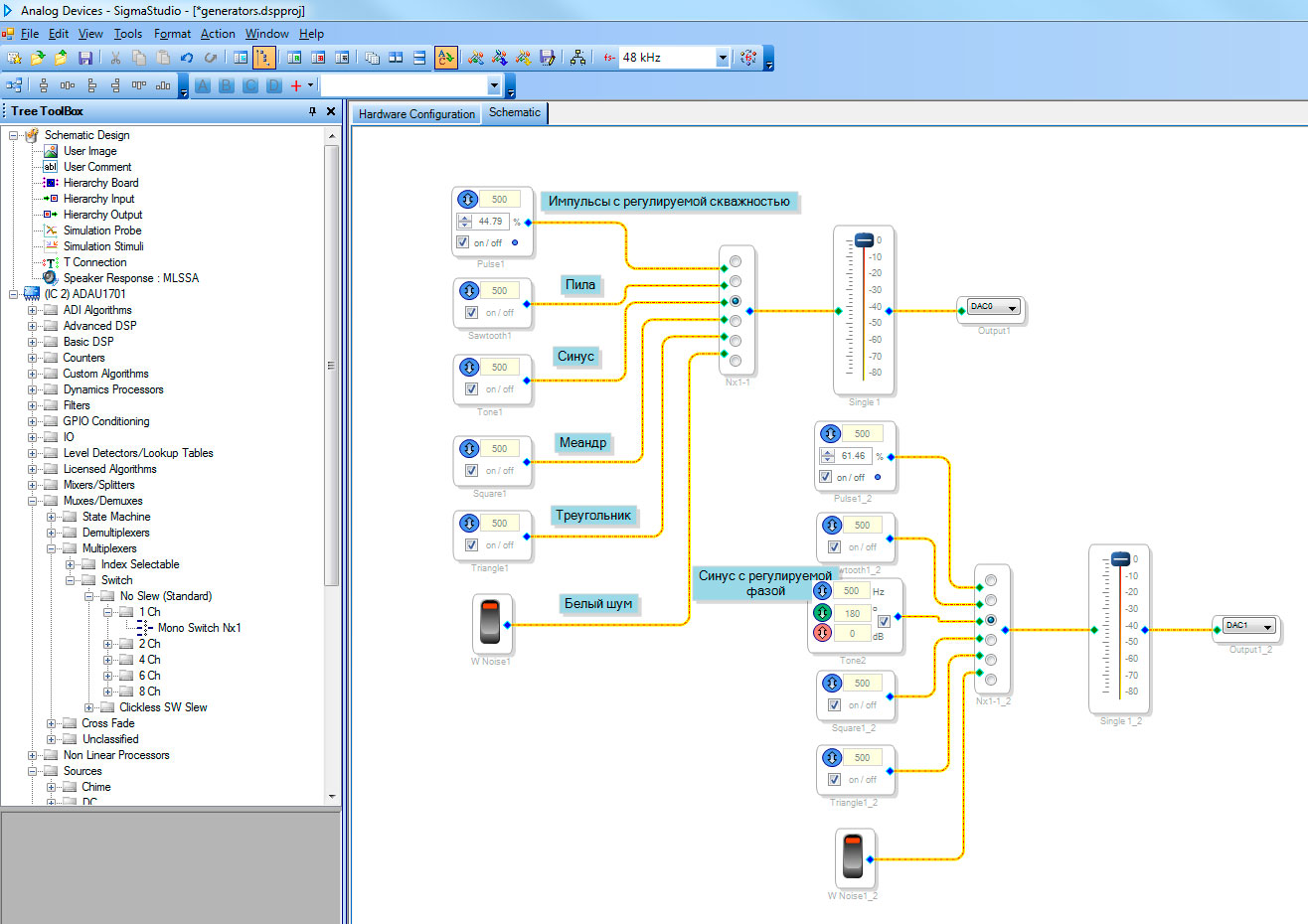Image resolution: width=1308 pixels, height=924 pixels.
Task: Toggle the Square1 on/off checkbox
Action: click(471, 470)
